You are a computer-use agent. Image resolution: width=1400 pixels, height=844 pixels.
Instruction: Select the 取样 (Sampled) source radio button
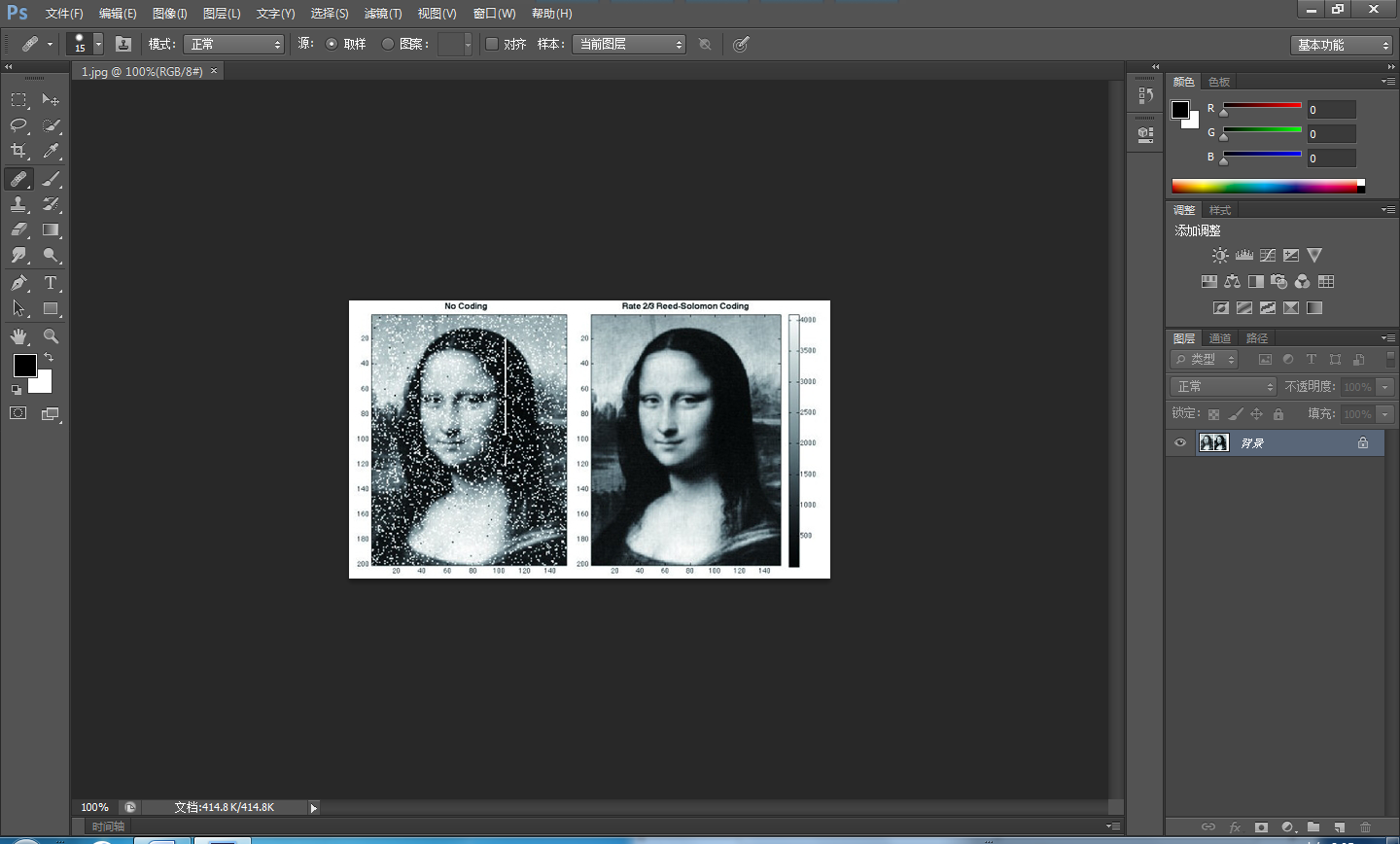[x=332, y=44]
